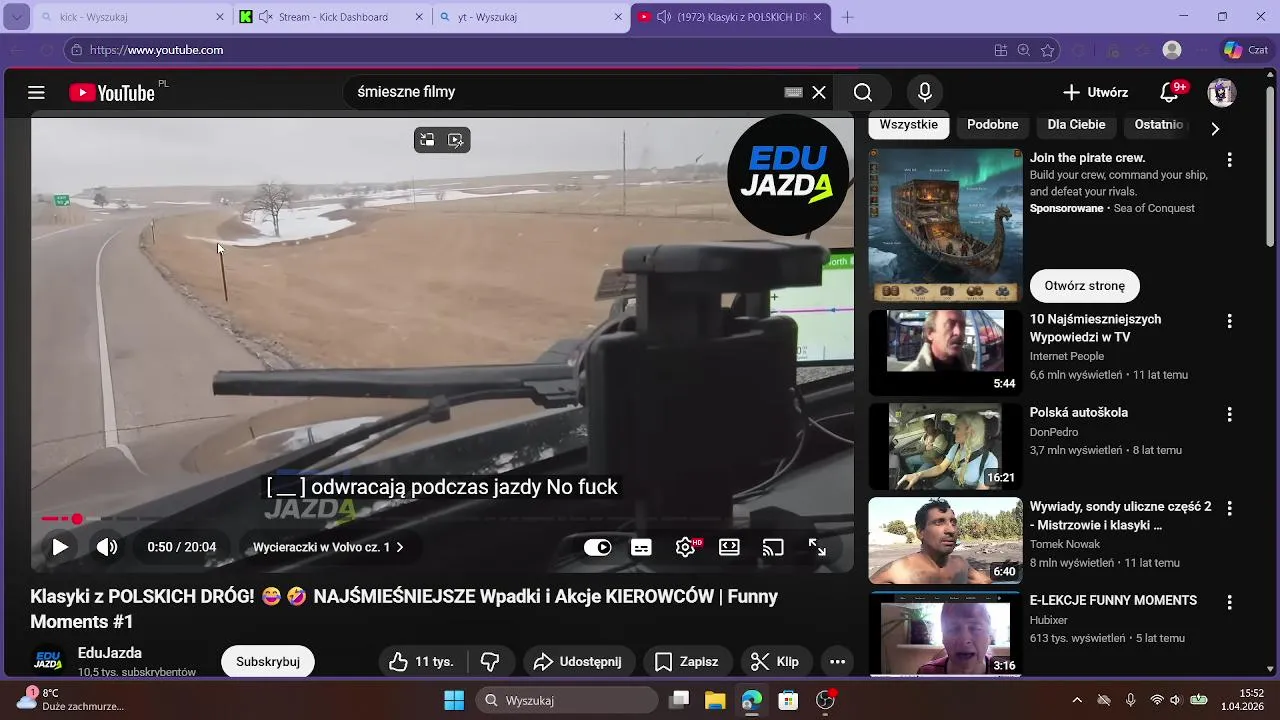Open the YouTube guide hamburger menu
1280x720 pixels.
pos(36,93)
